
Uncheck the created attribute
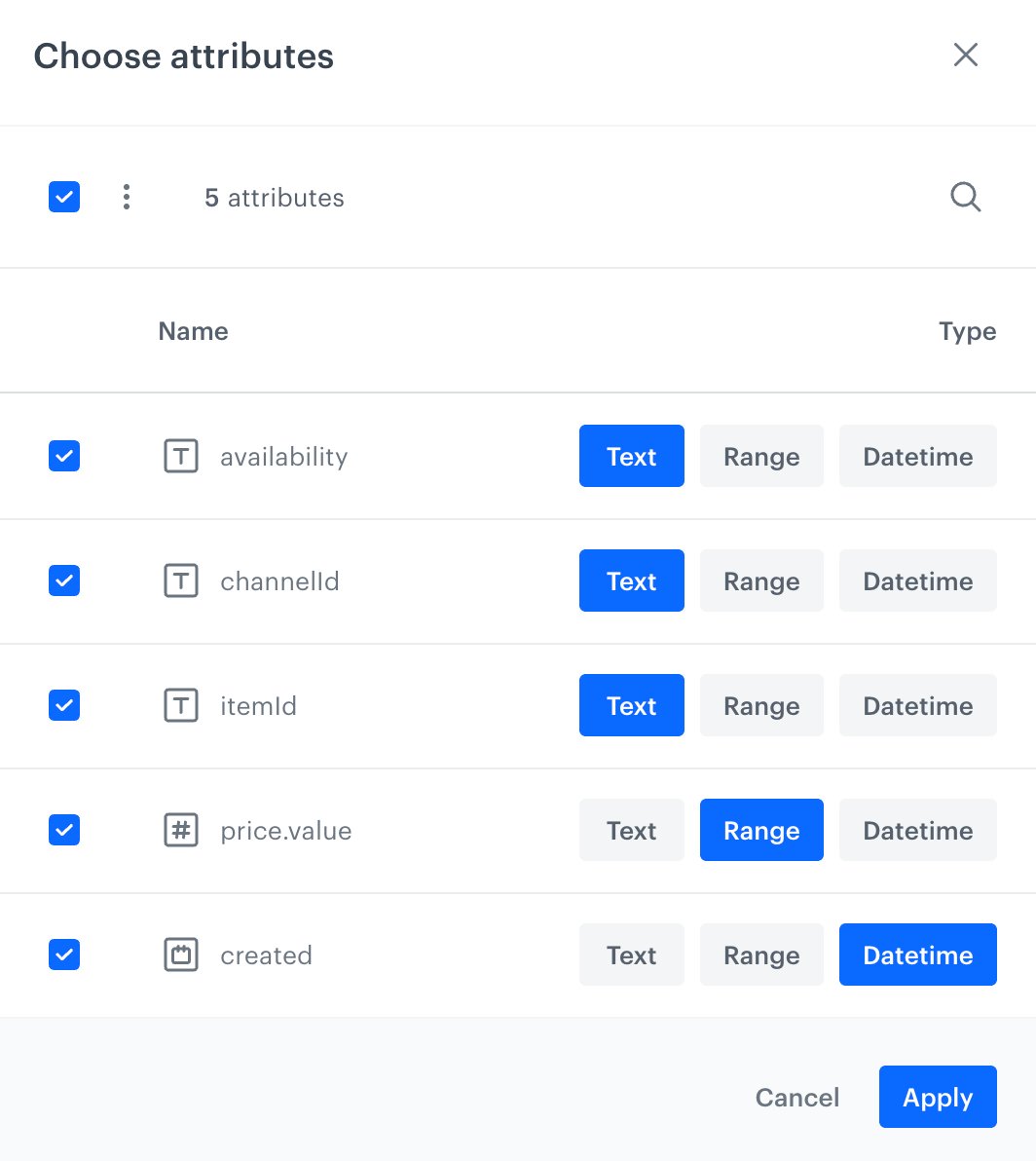point(63,955)
